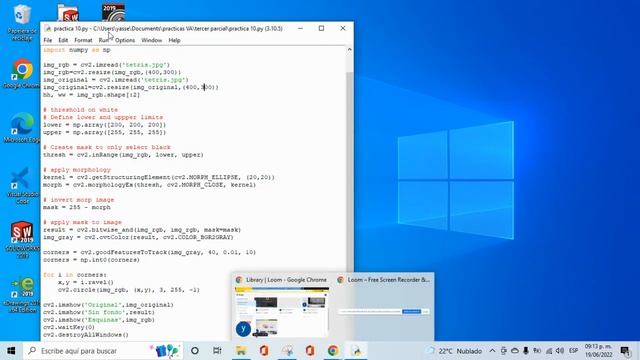Click the line 'x,y = i.ravel()'
This screenshot has width=640, height=360.
click(86, 282)
